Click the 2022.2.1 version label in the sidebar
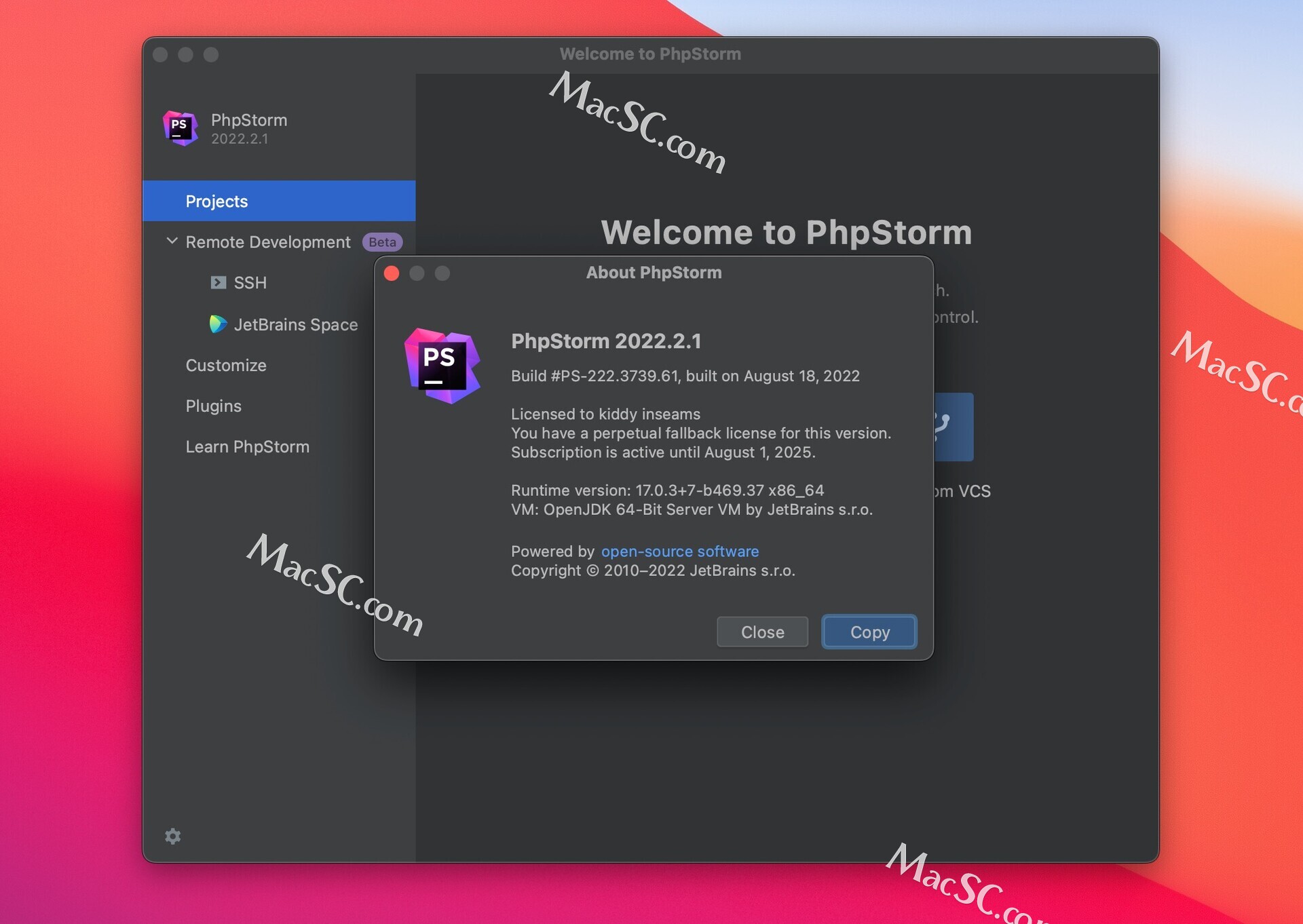1303x924 pixels. 240,138
